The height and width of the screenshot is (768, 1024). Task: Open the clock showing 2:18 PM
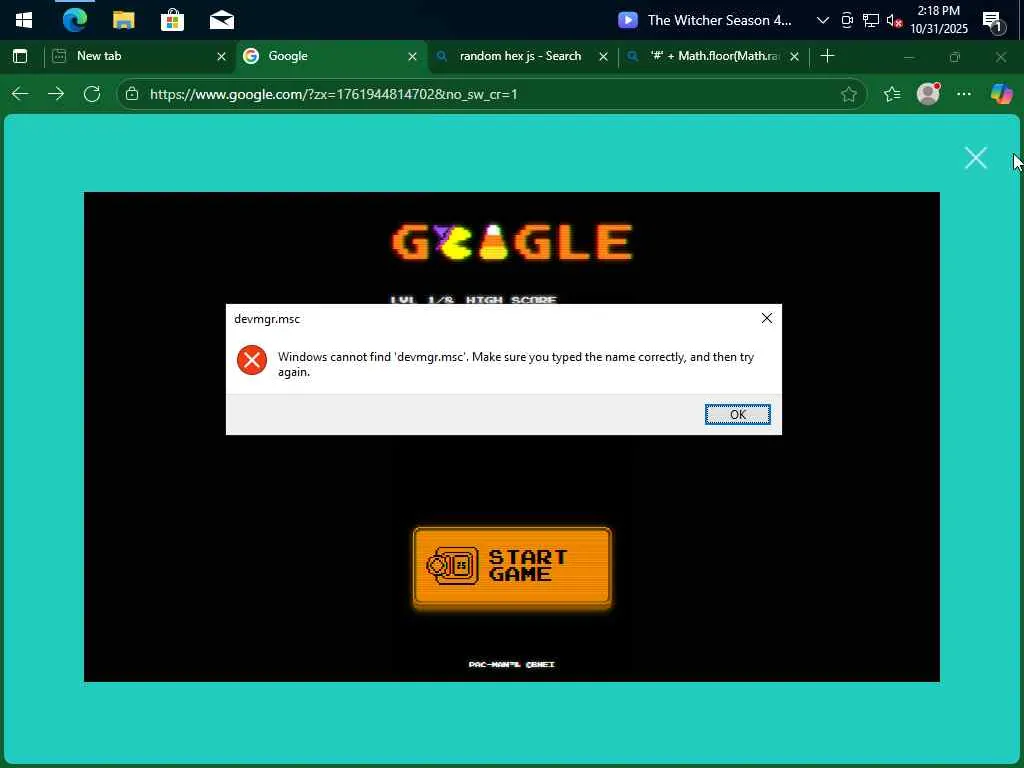pyautogui.click(x=938, y=20)
